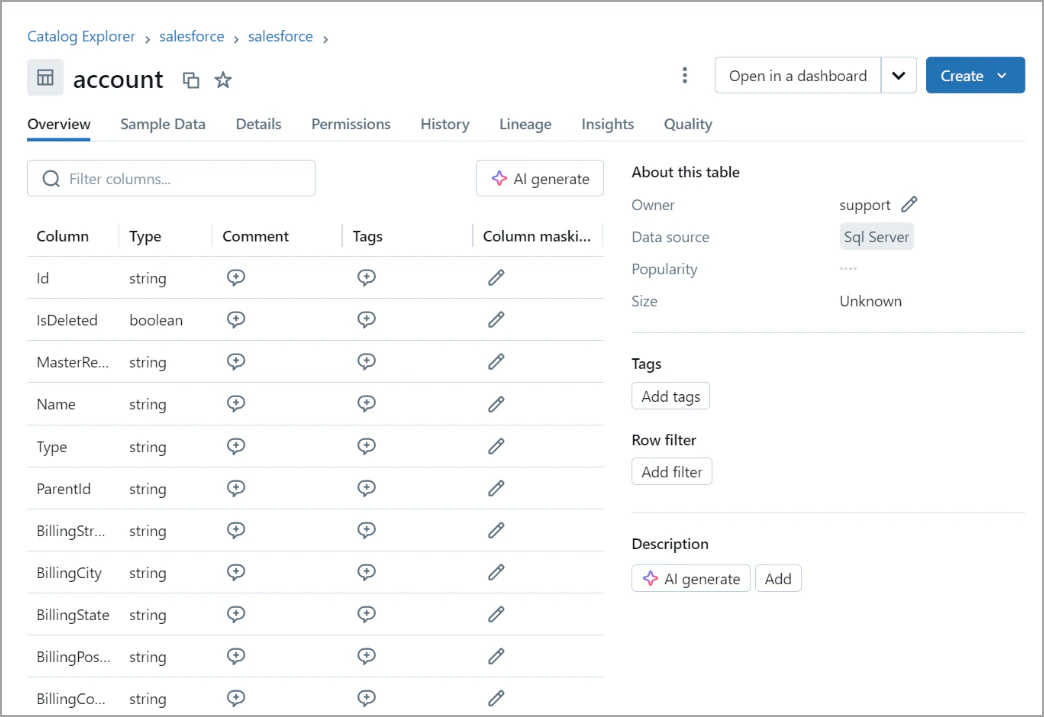Viewport: 1044px width, 717px height.
Task: Edit column mask for Name column
Action: pyautogui.click(x=496, y=404)
